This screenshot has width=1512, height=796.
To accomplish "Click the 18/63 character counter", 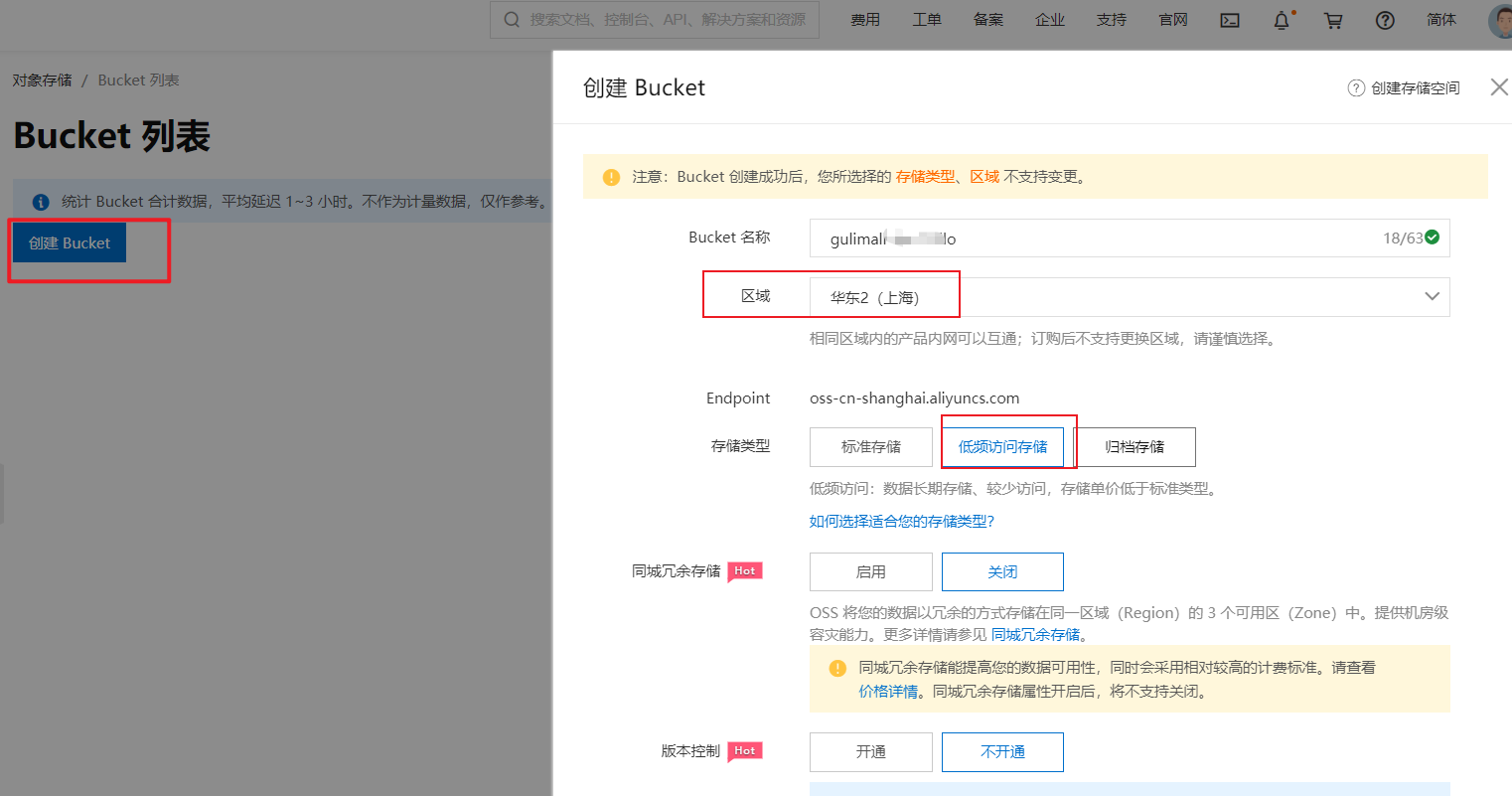I will click(1403, 239).
